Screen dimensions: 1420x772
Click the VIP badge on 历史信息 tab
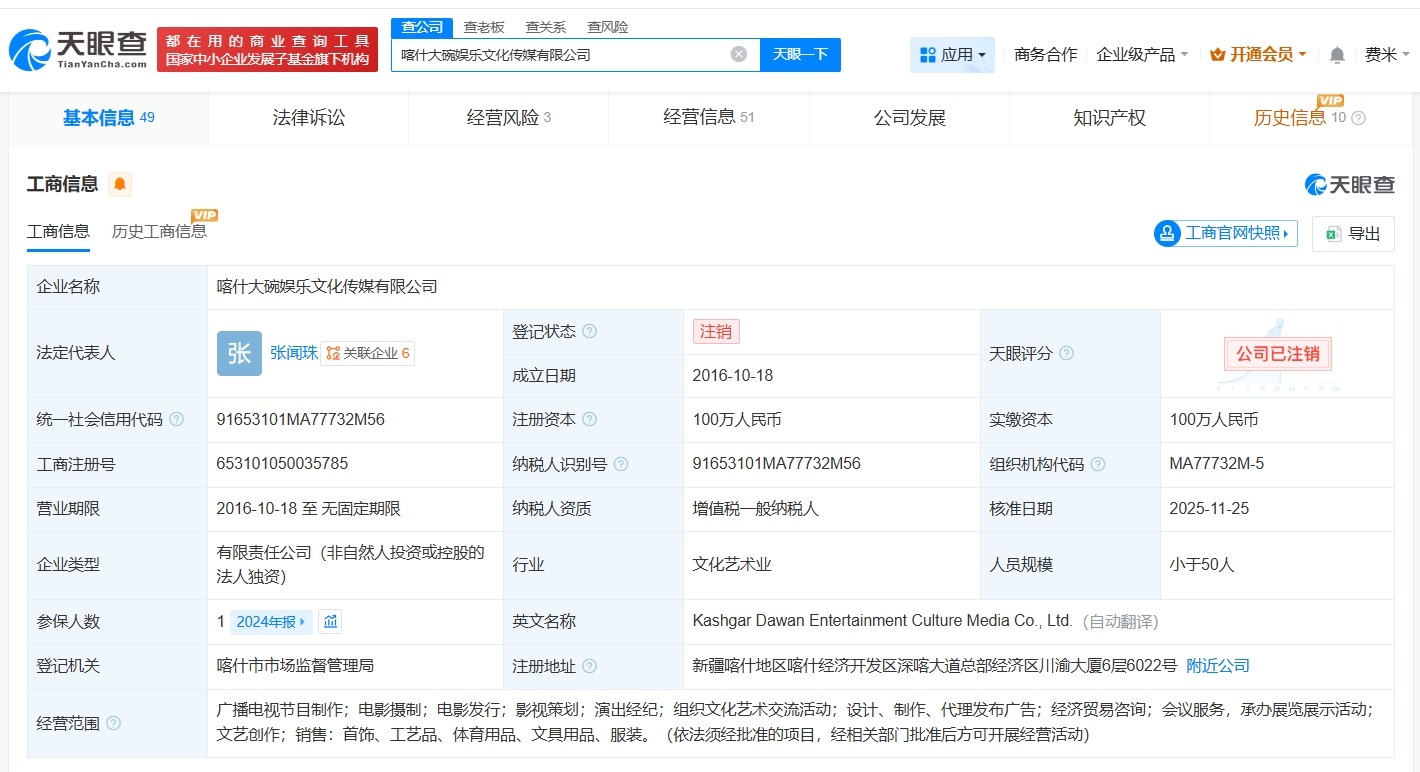coord(1331,101)
